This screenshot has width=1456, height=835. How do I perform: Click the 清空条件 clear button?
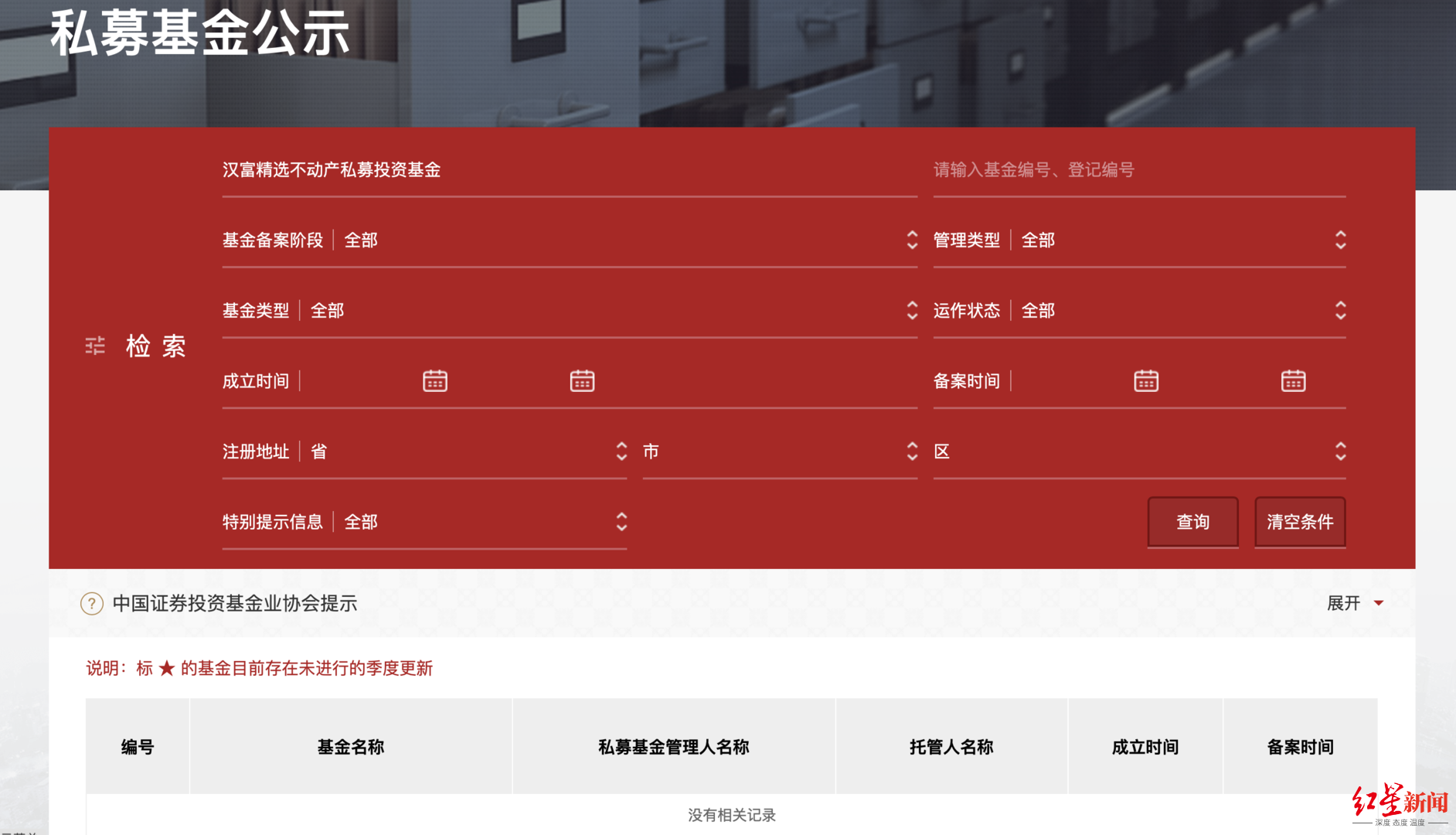pos(1300,522)
